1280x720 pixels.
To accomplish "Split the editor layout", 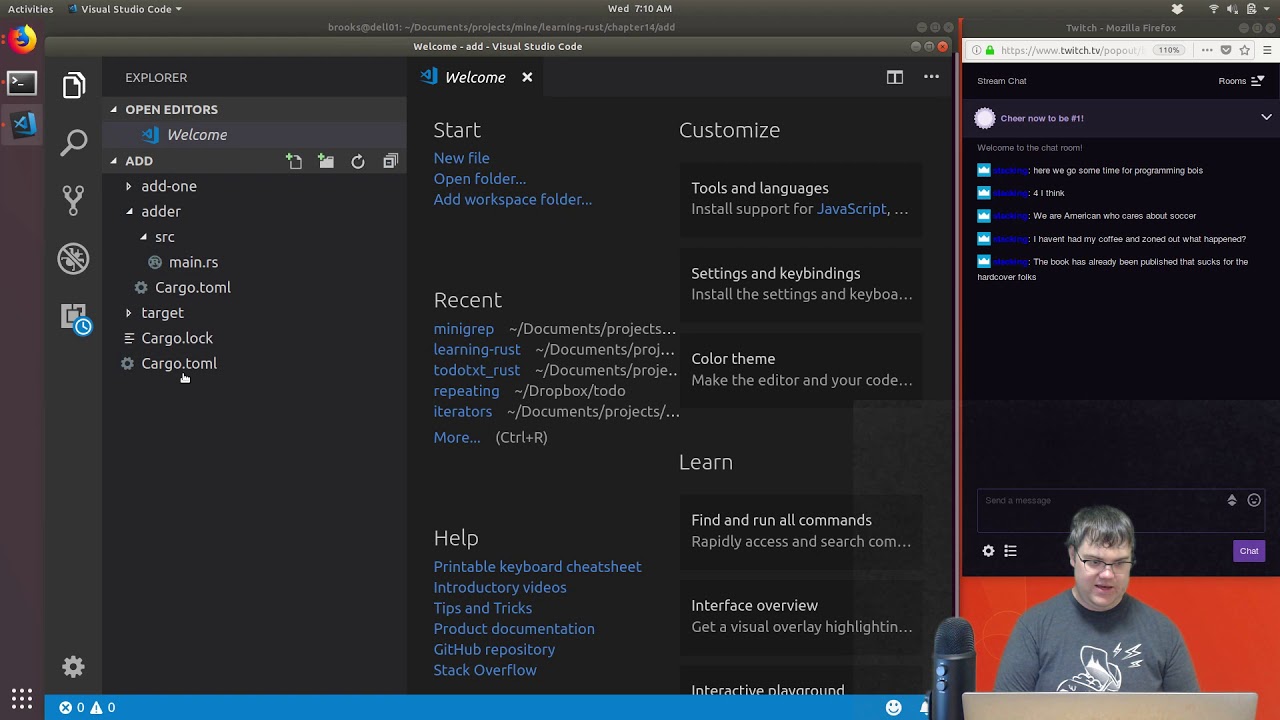I will coord(895,77).
